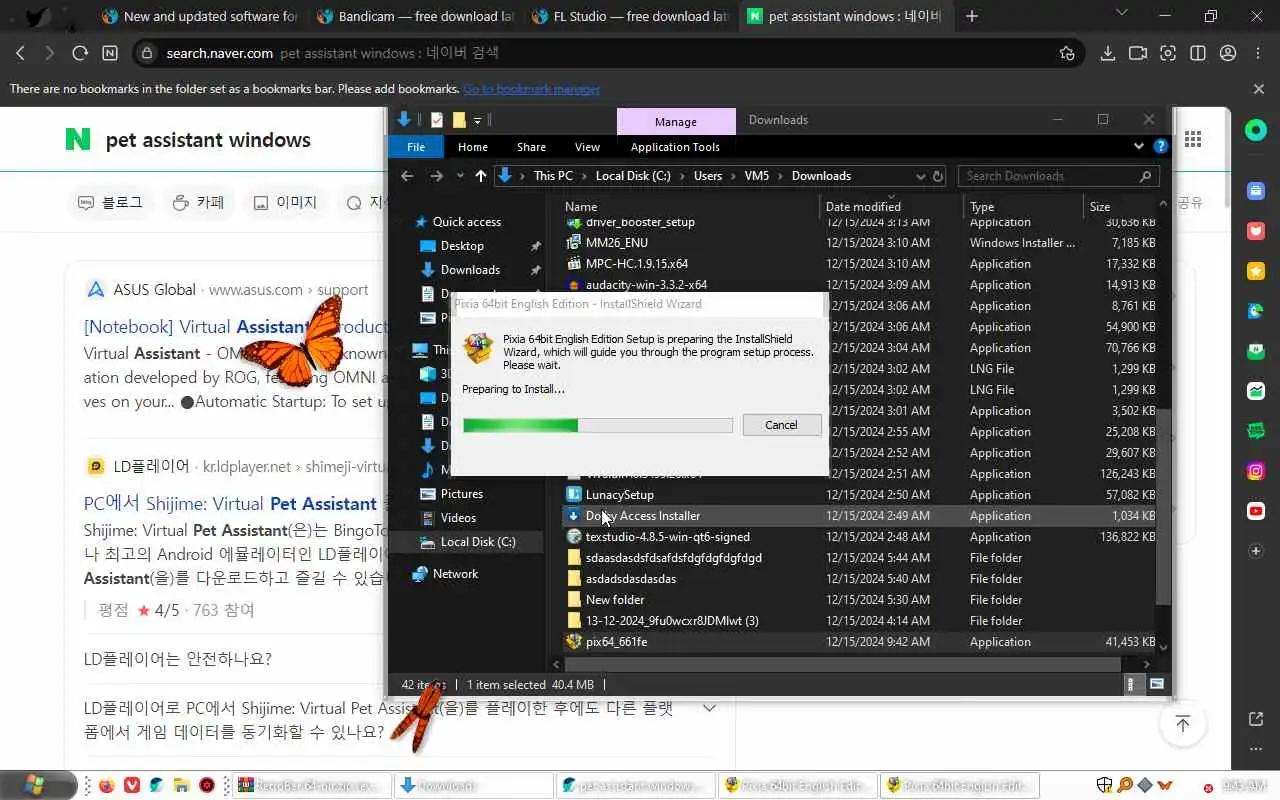The image size is (1280, 800).
Task: Switch Explorer to large icons view
Action: coord(1156,685)
